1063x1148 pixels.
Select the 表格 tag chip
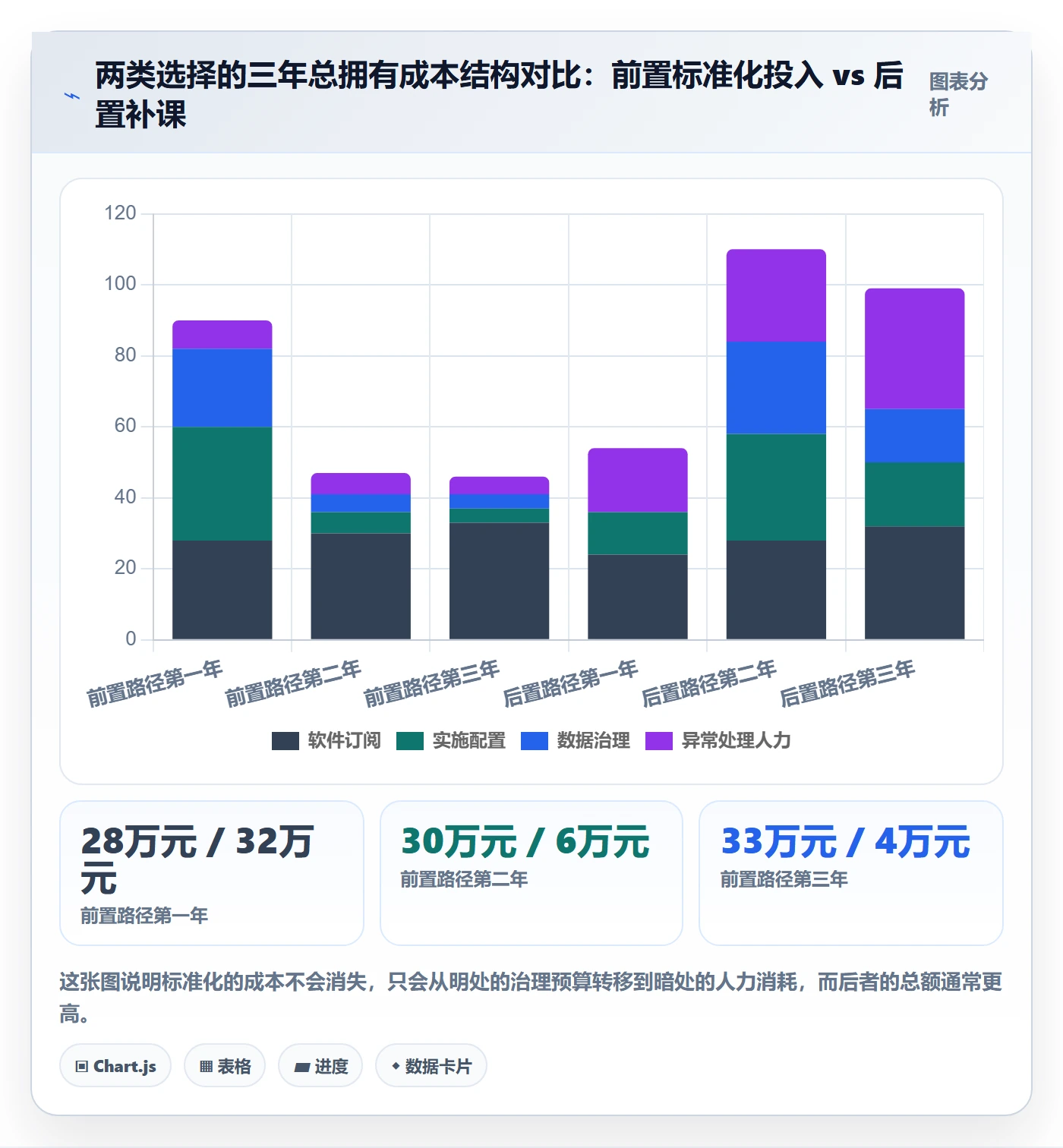pos(225,1066)
